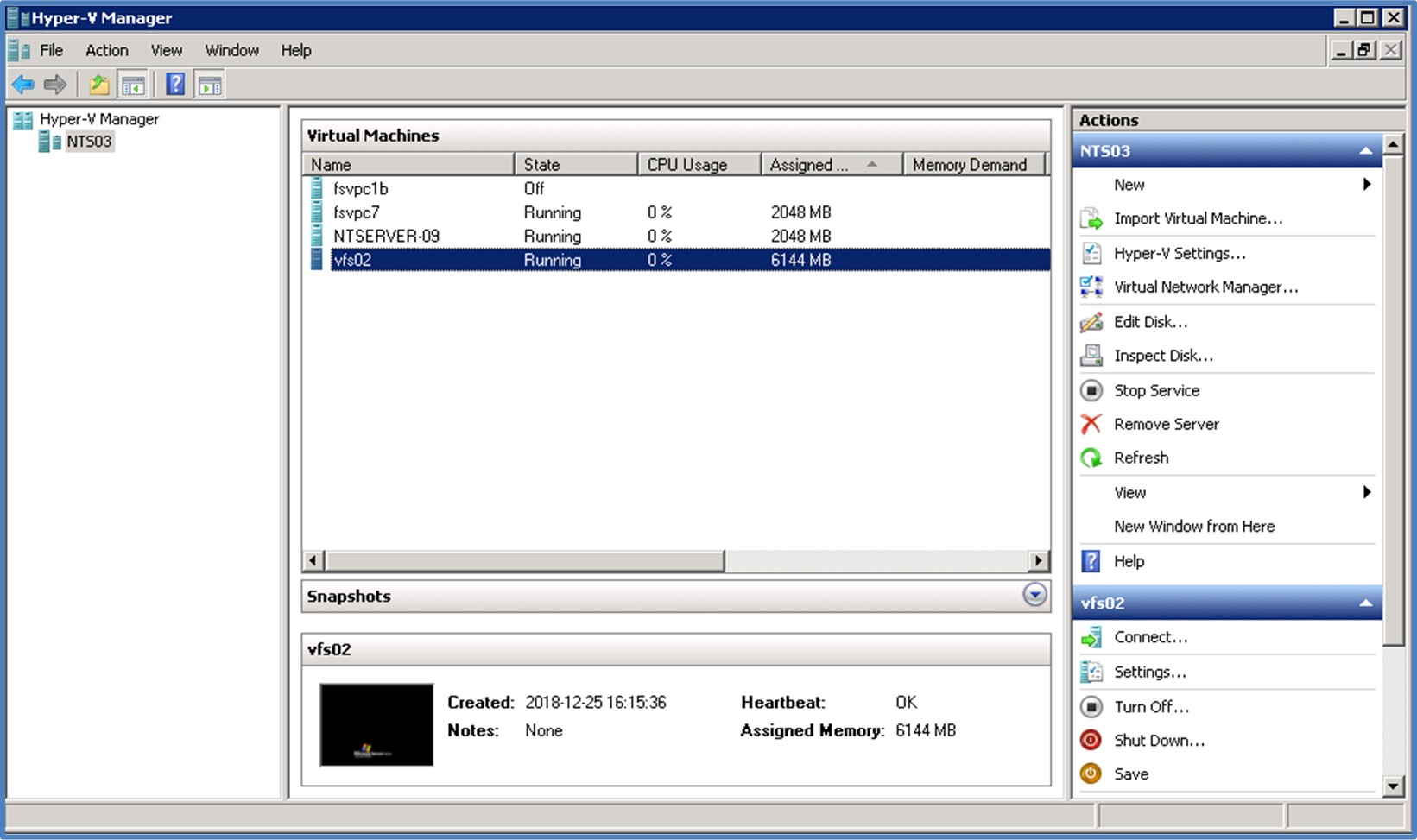Screen dimensions: 1417x840
Task: Open Virtual Network Manager
Action: tap(1205, 287)
